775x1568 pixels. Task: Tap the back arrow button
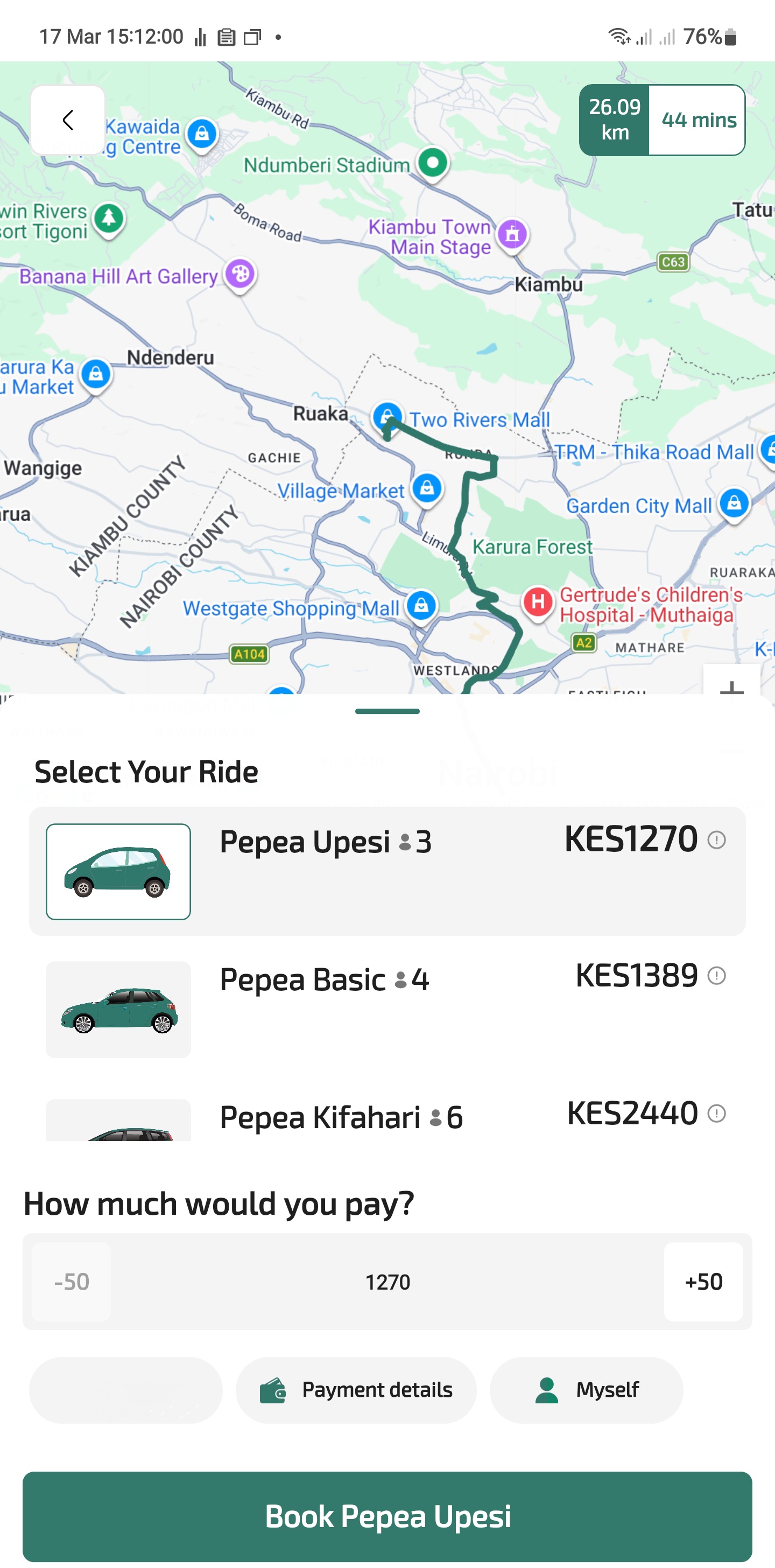67,120
